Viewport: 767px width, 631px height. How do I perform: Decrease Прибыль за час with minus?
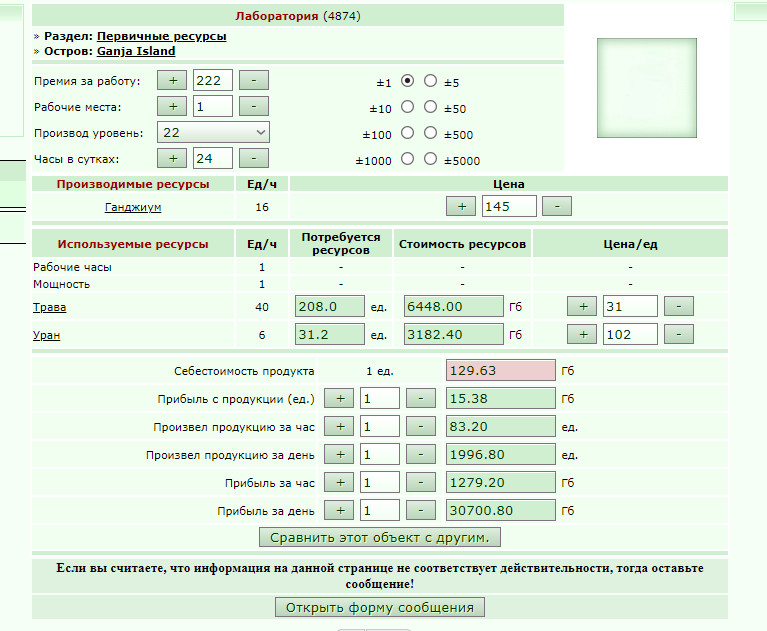point(421,482)
